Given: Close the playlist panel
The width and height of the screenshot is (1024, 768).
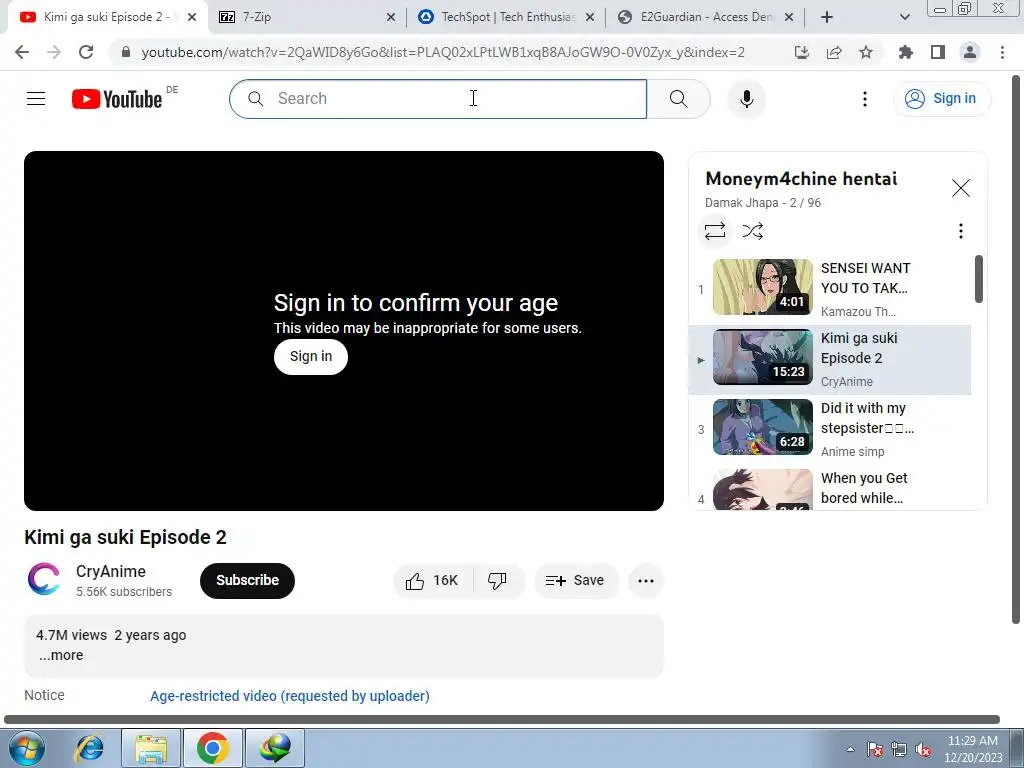Looking at the screenshot, I should pos(961,188).
